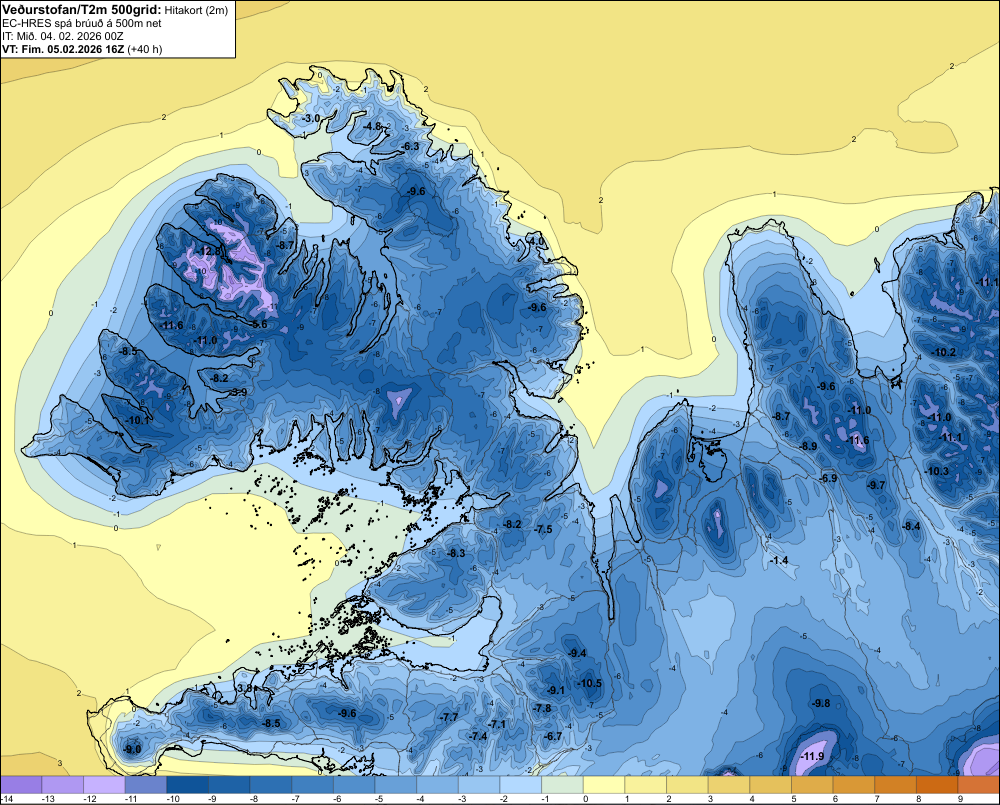The width and height of the screenshot is (1000, 805).
Task: Click the -11.9 temperature label
Action: (x=812, y=757)
